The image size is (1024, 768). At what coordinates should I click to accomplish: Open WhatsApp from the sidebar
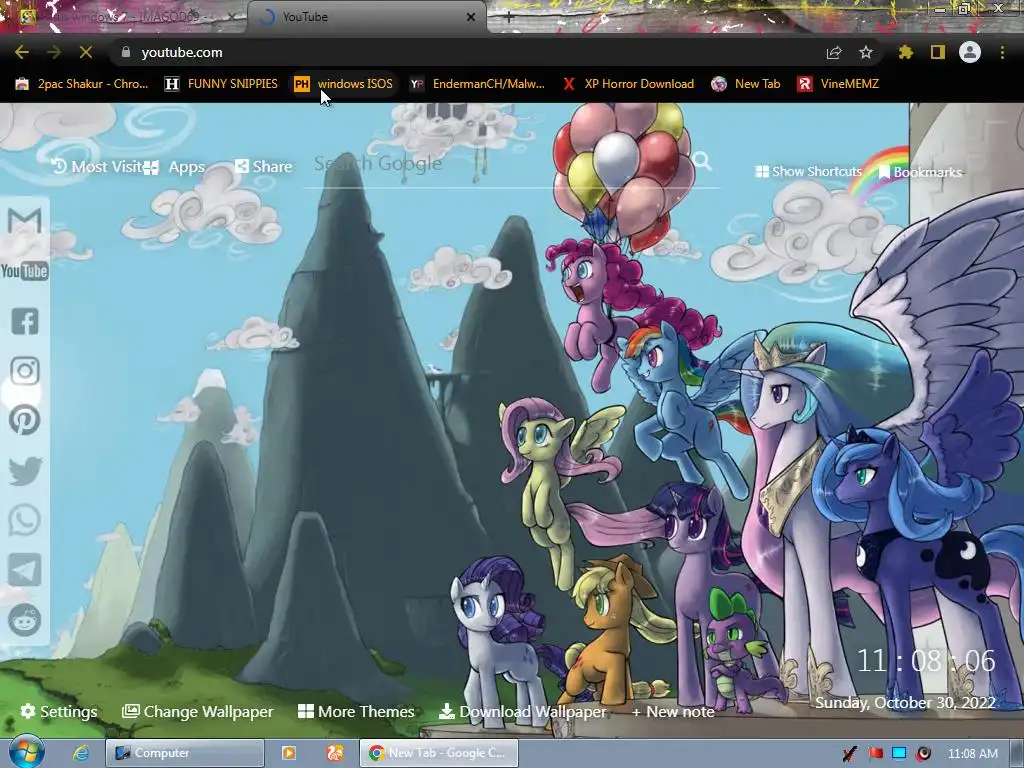[x=25, y=520]
